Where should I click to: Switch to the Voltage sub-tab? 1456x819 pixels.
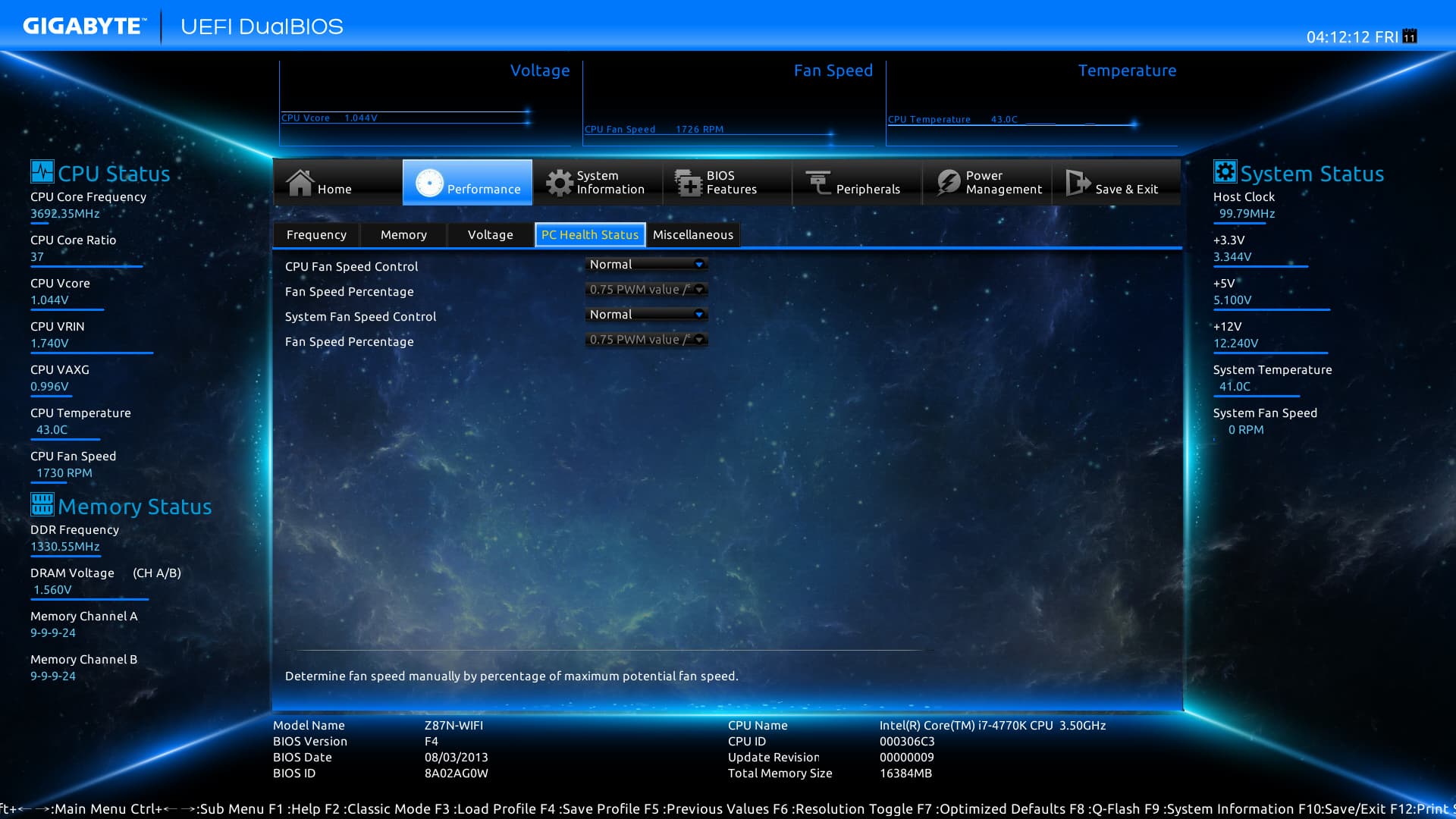coord(490,235)
